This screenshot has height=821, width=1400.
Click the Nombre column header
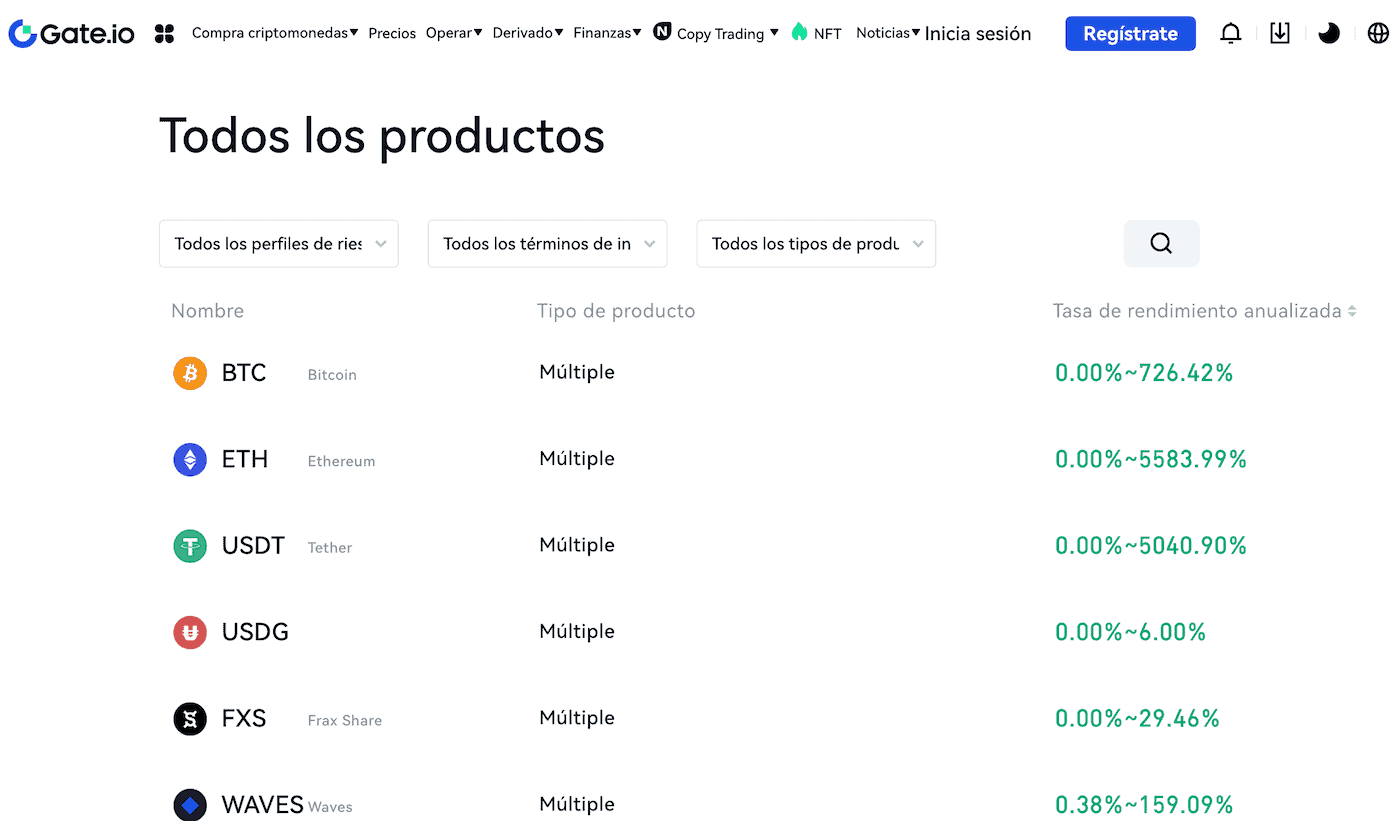(x=207, y=311)
